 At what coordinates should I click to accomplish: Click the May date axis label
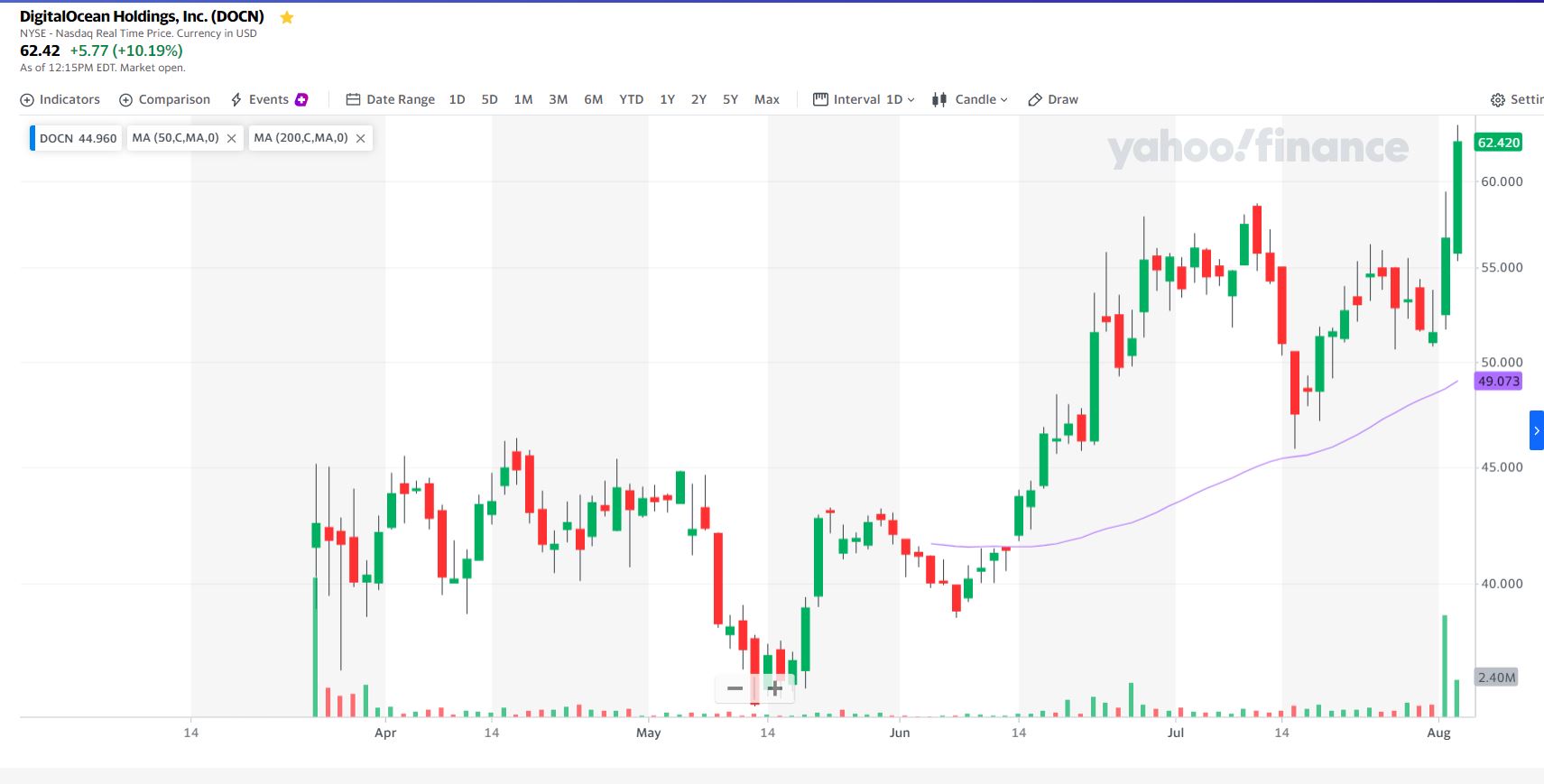click(x=648, y=733)
